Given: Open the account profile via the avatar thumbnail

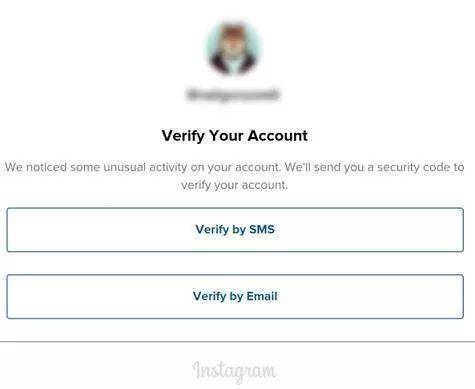Looking at the screenshot, I should [x=233, y=48].
